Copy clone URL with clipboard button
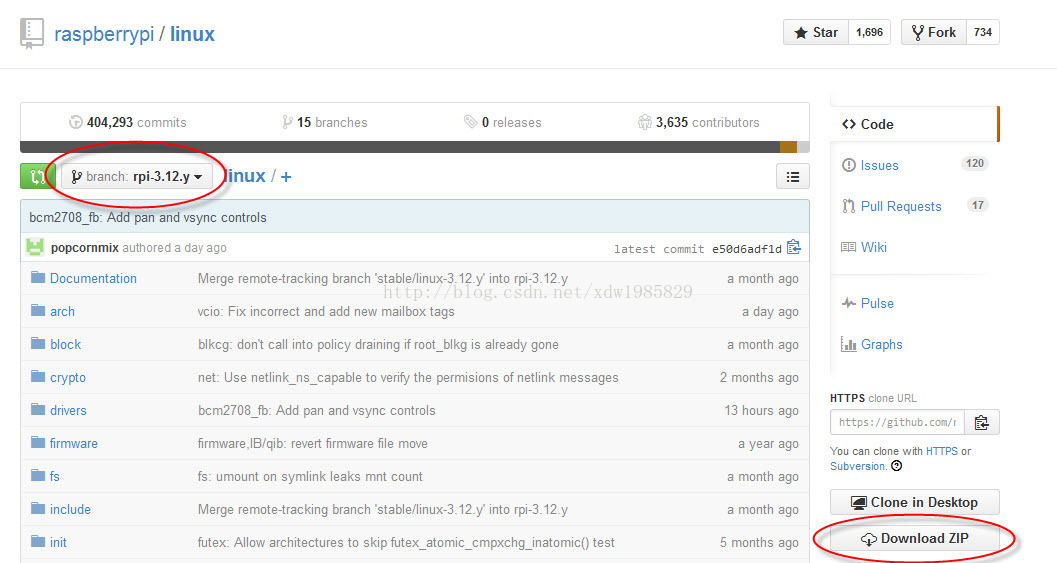1057x563 pixels. [982, 423]
